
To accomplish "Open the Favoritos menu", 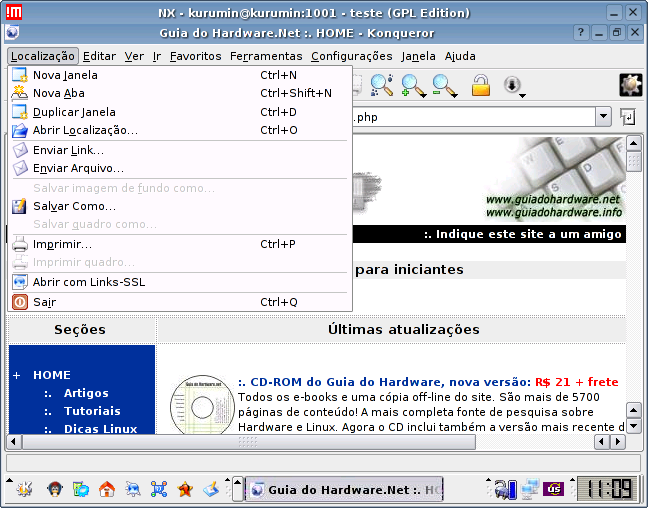I will tap(195, 56).
